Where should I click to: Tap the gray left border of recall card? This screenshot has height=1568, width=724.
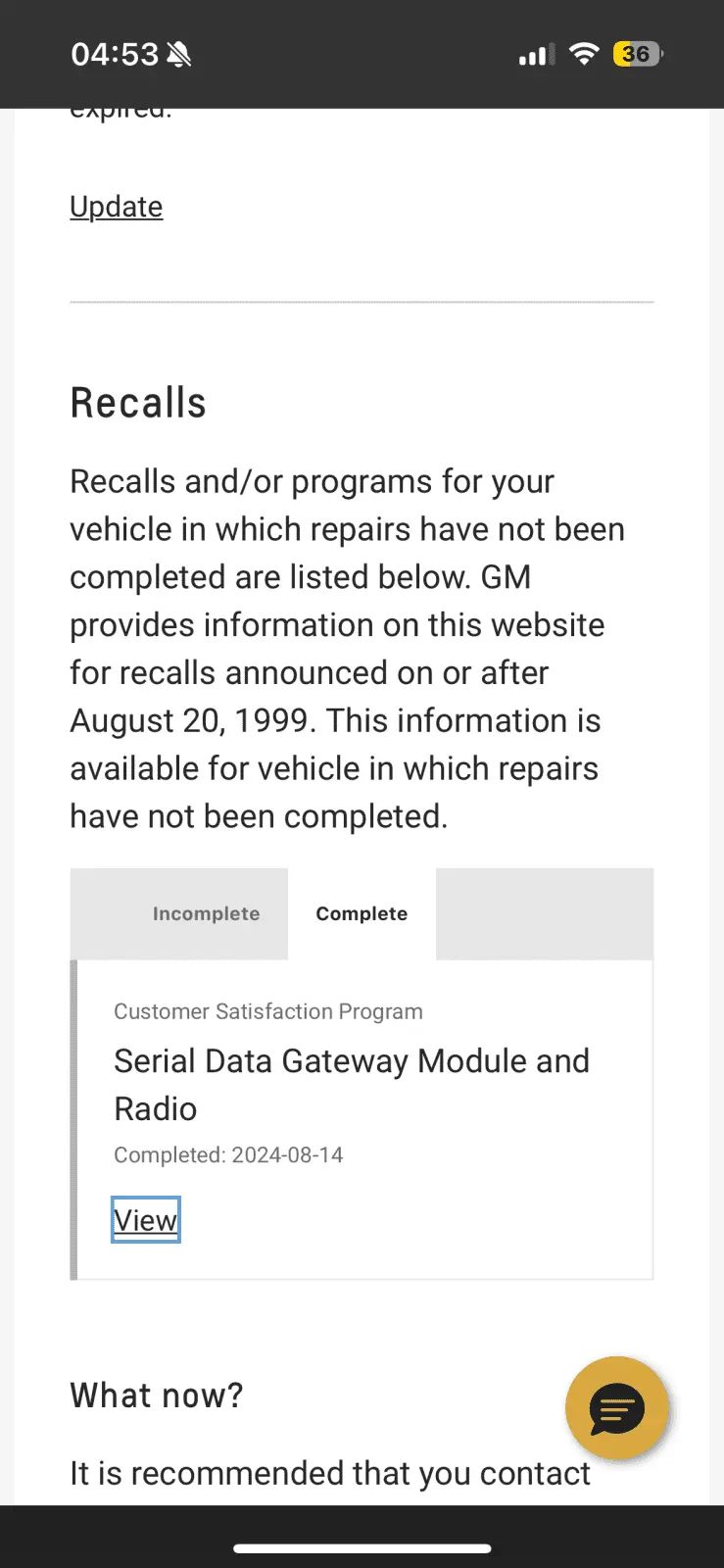(73, 1120)
